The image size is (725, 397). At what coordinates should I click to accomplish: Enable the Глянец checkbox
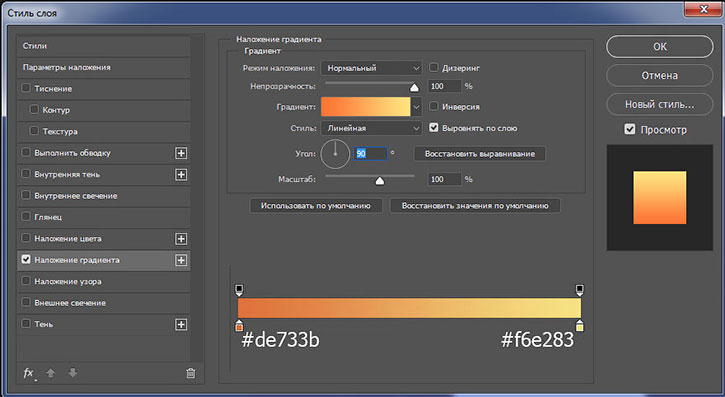[x=26, y=216]
